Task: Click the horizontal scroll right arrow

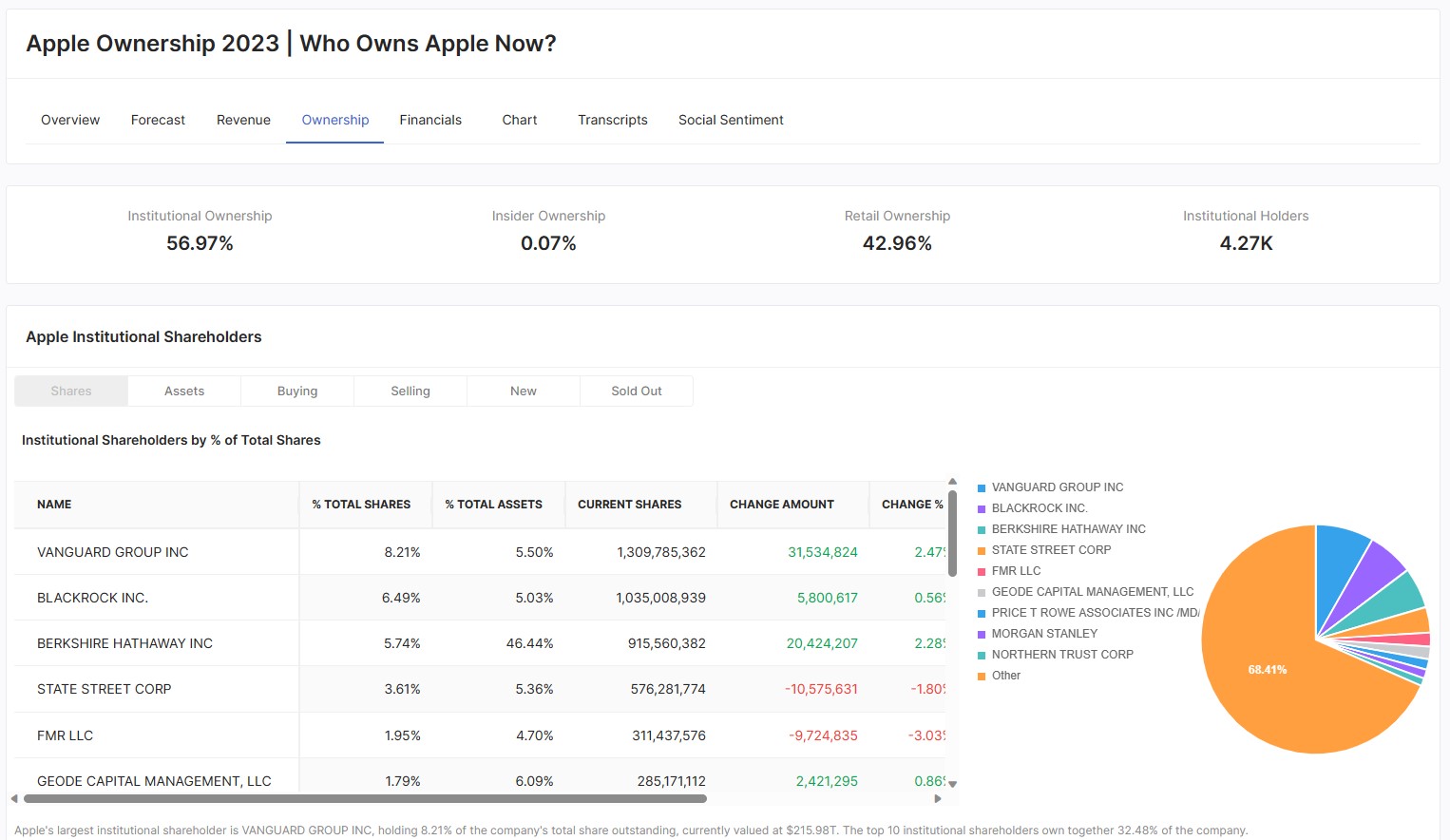Action: coord(938,798)
